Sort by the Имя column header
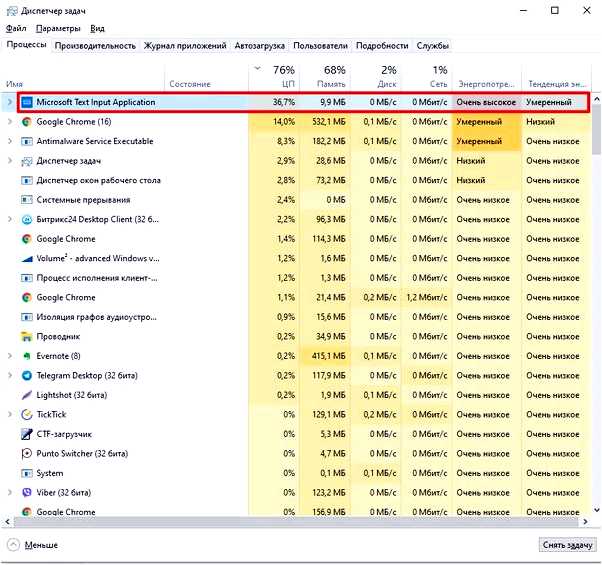 tap(83, 77)
